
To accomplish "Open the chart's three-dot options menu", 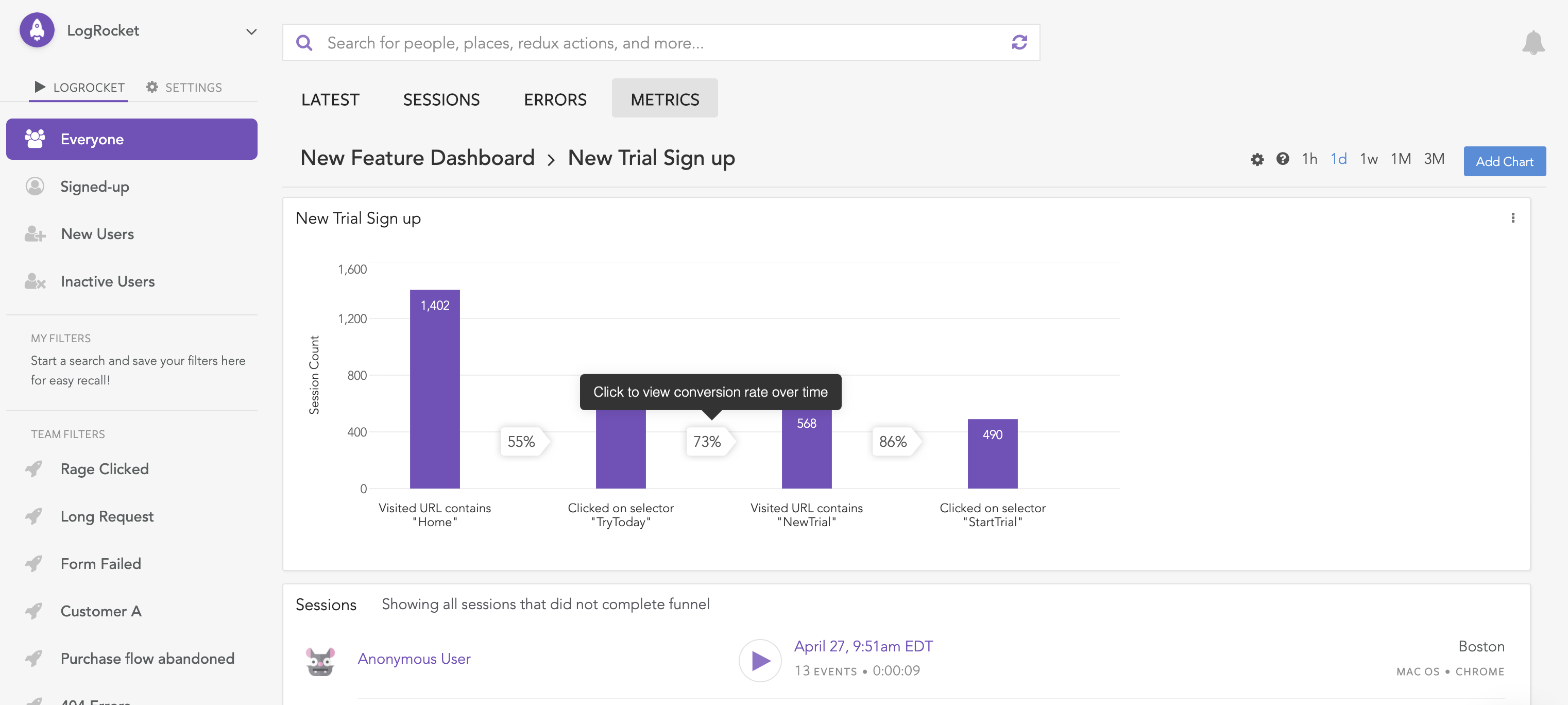I will pos(1512,218).
